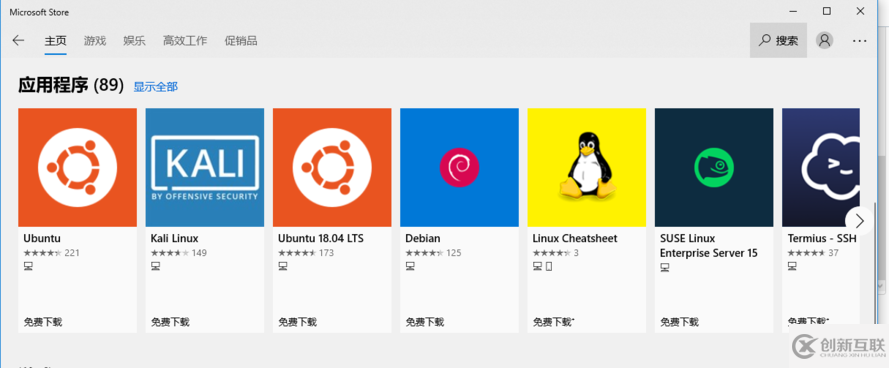This screenshot has height=368, width=889.
Task: Open the 促销品 tab
Action: coord(240,41)
